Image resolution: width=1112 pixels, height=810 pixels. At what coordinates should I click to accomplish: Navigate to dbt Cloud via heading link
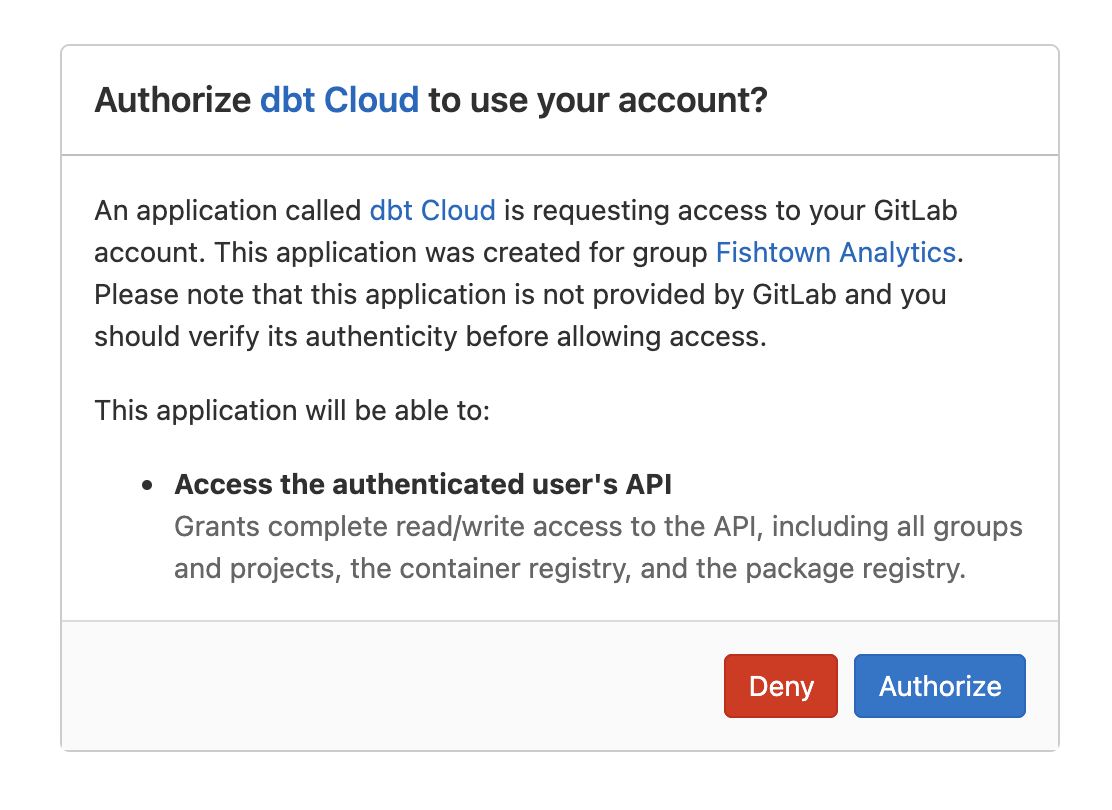click(x=339, y=99)
